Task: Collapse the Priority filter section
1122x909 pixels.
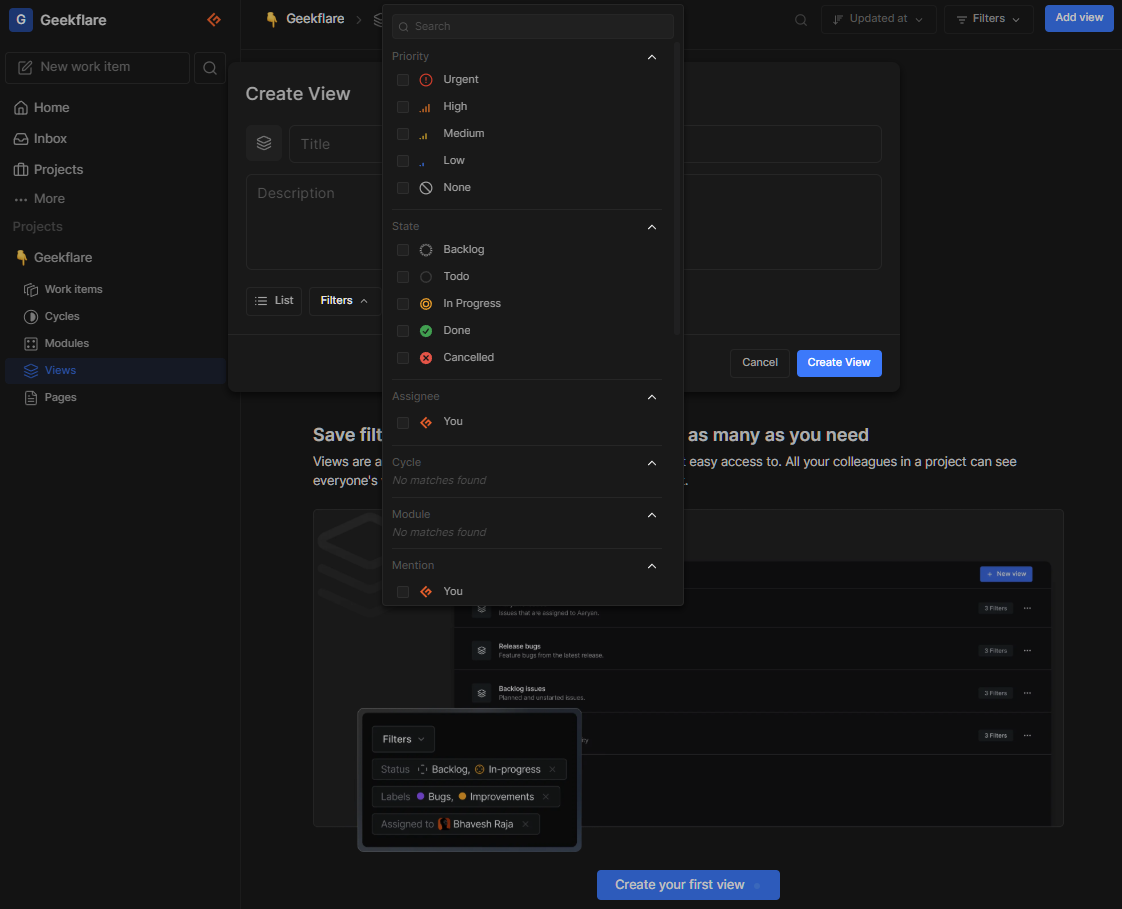Action: (652, 57)
